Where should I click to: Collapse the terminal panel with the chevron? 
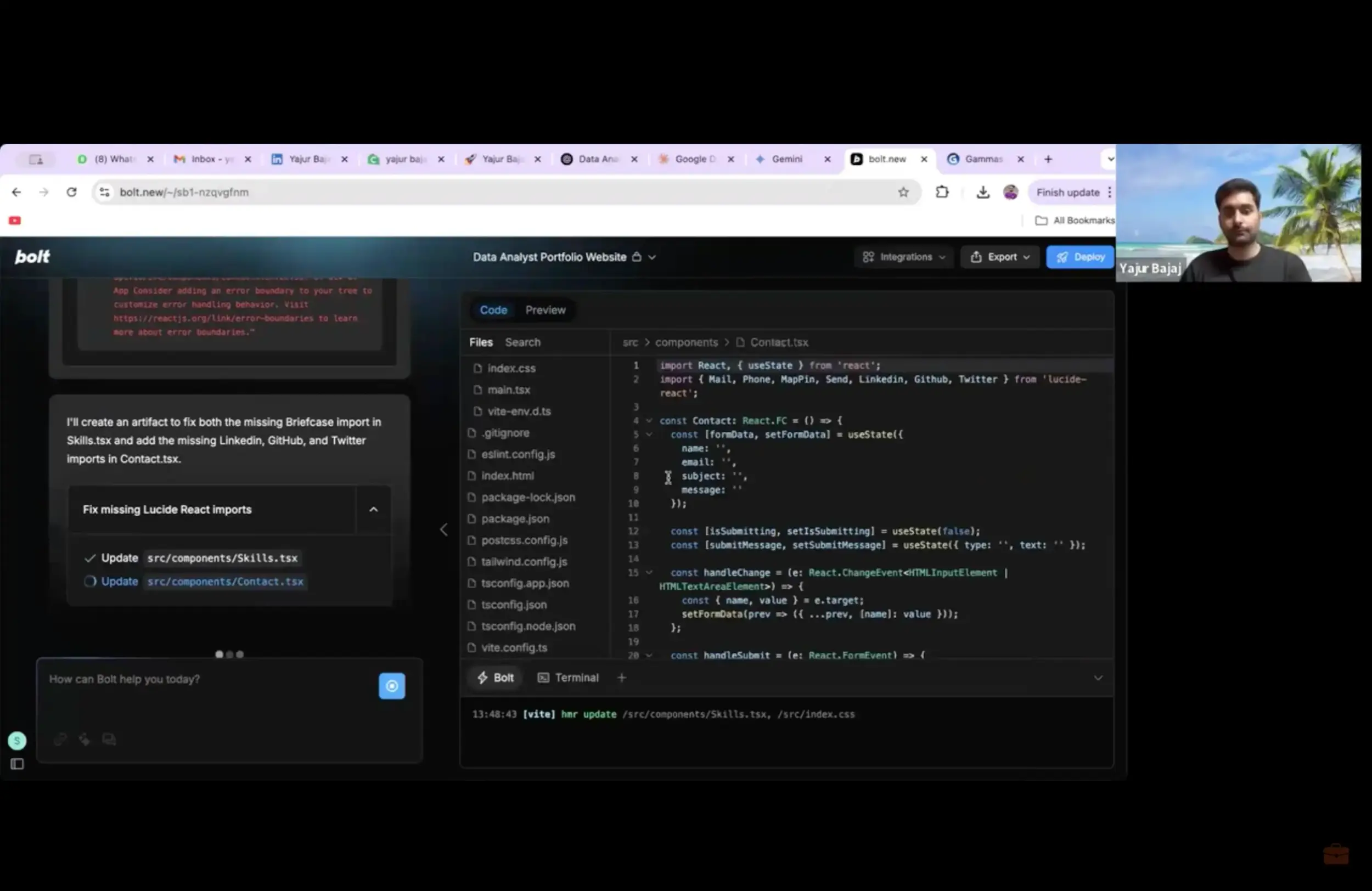(x=1098, y=678)
